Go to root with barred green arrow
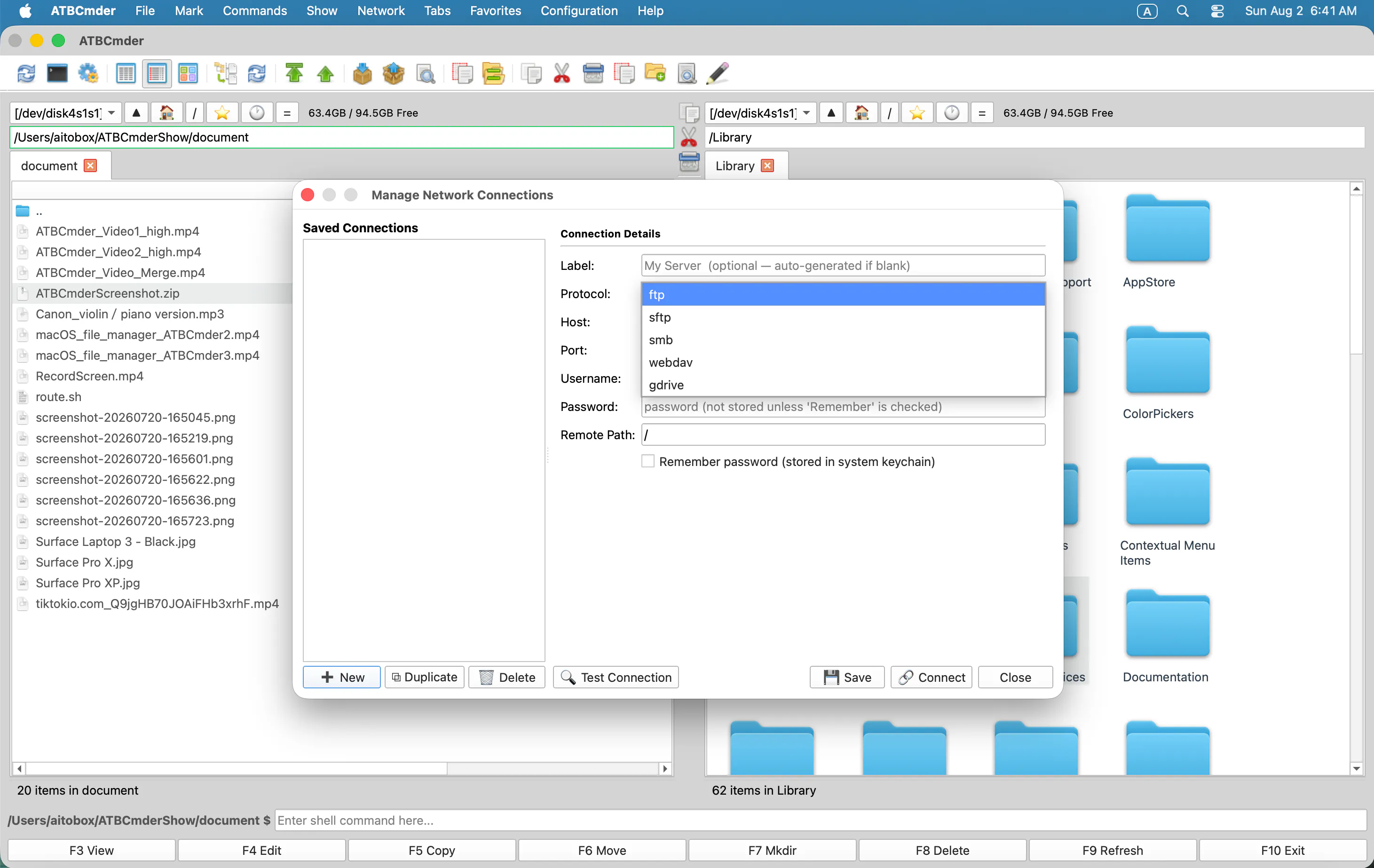 (x=294, y=74)
